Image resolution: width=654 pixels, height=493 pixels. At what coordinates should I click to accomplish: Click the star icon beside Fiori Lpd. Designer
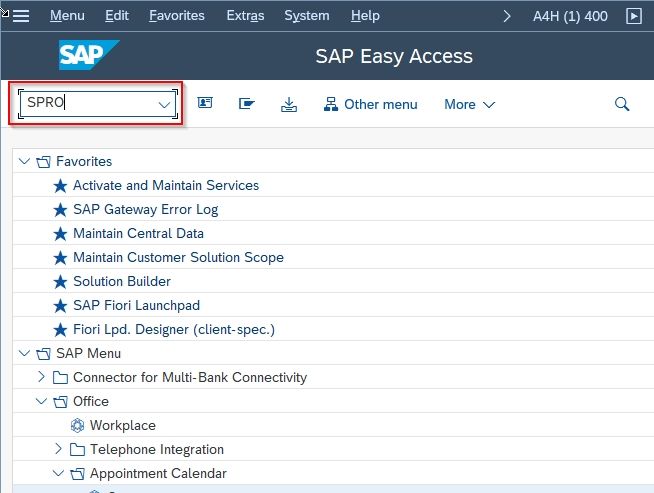pos(60,330)
